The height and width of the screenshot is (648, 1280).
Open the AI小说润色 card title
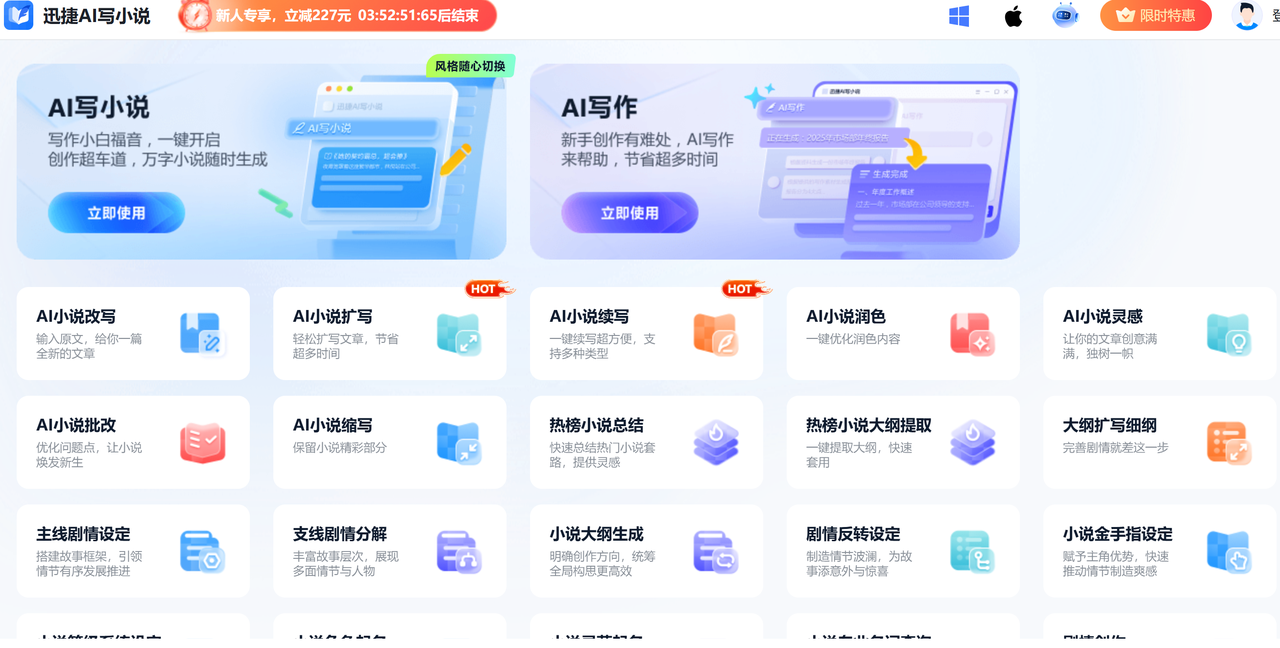click(846, 316)
